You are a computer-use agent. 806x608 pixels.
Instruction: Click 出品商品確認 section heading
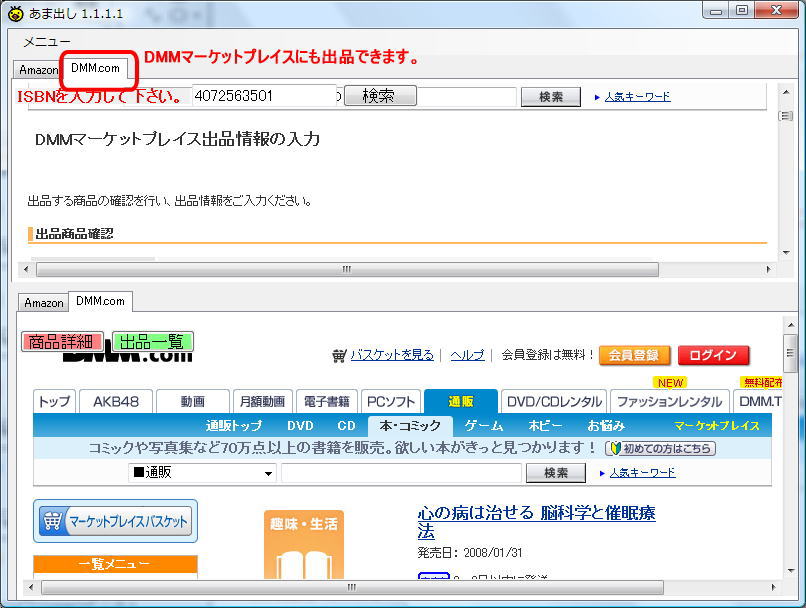(75, 234)
